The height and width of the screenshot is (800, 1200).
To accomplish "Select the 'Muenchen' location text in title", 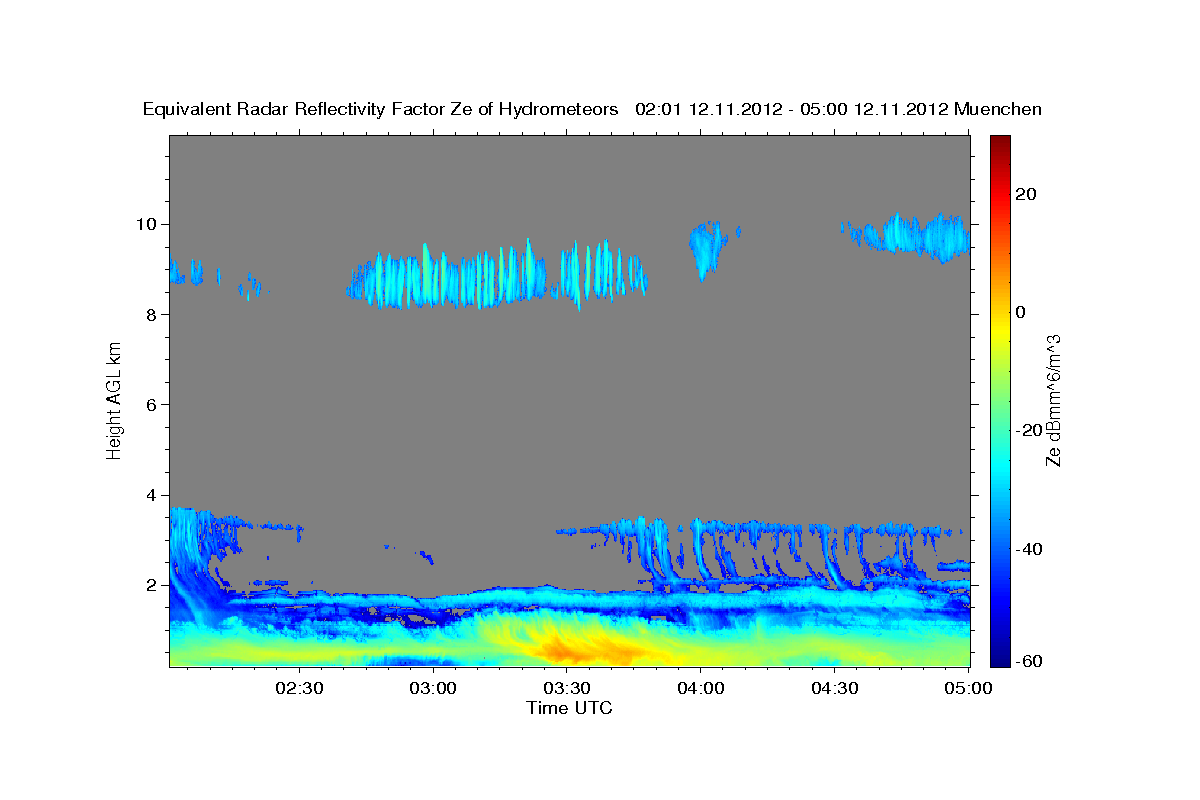I will click(x=998, y=109).
